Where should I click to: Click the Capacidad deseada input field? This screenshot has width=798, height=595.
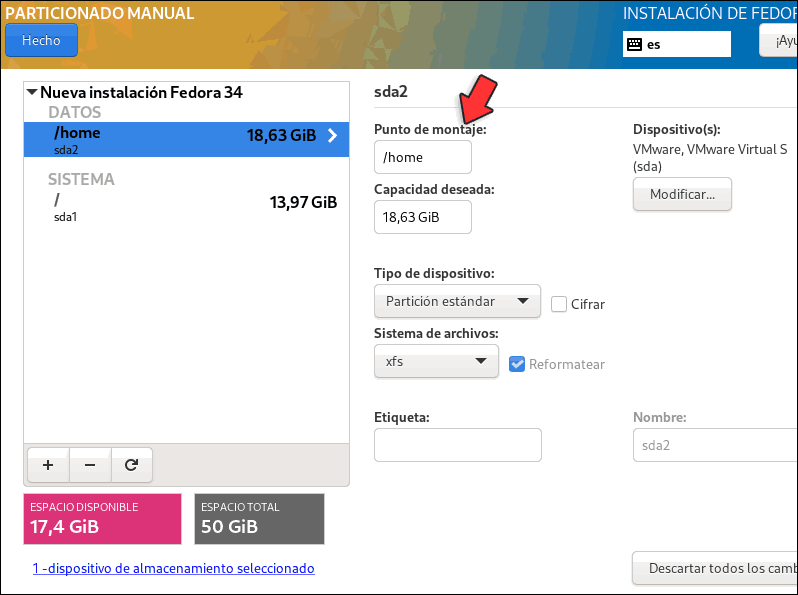tap(422, 217)
